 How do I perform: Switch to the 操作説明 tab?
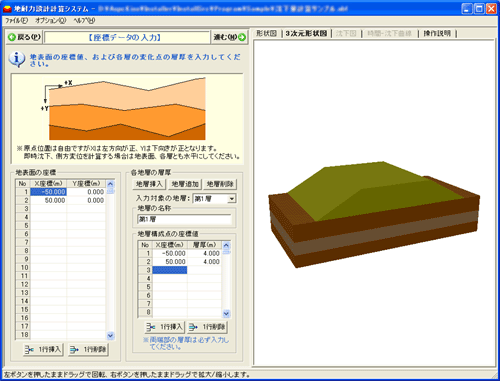pyautogui.click(x=437, y=33)
